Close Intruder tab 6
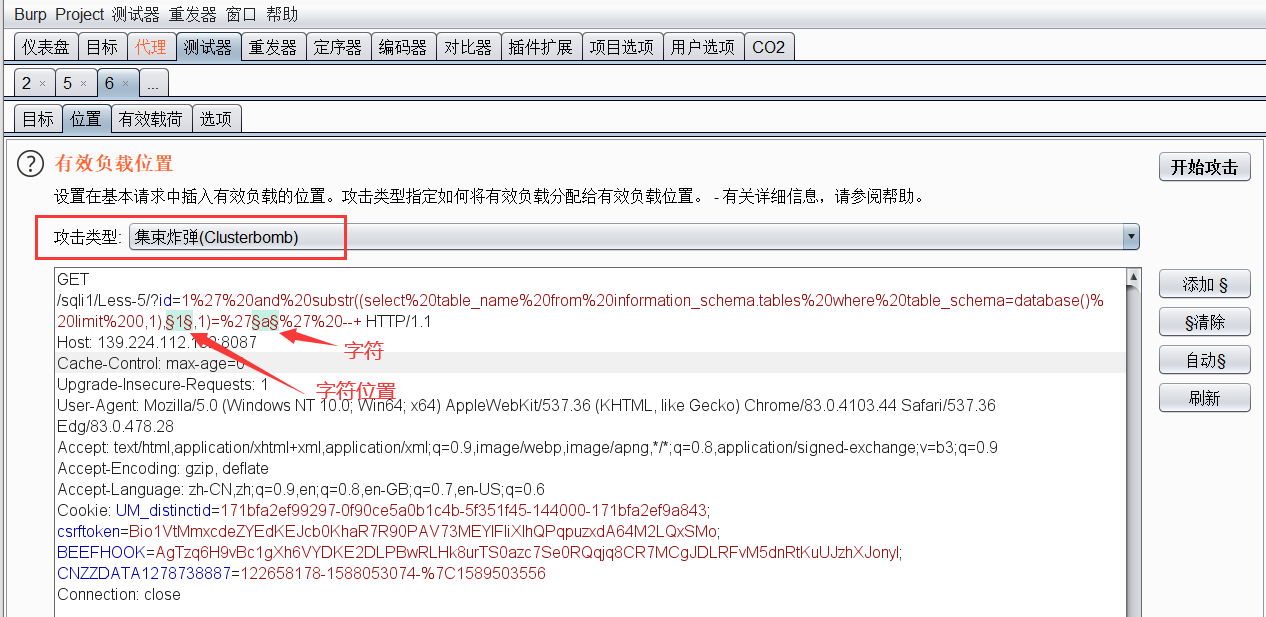 125,84
